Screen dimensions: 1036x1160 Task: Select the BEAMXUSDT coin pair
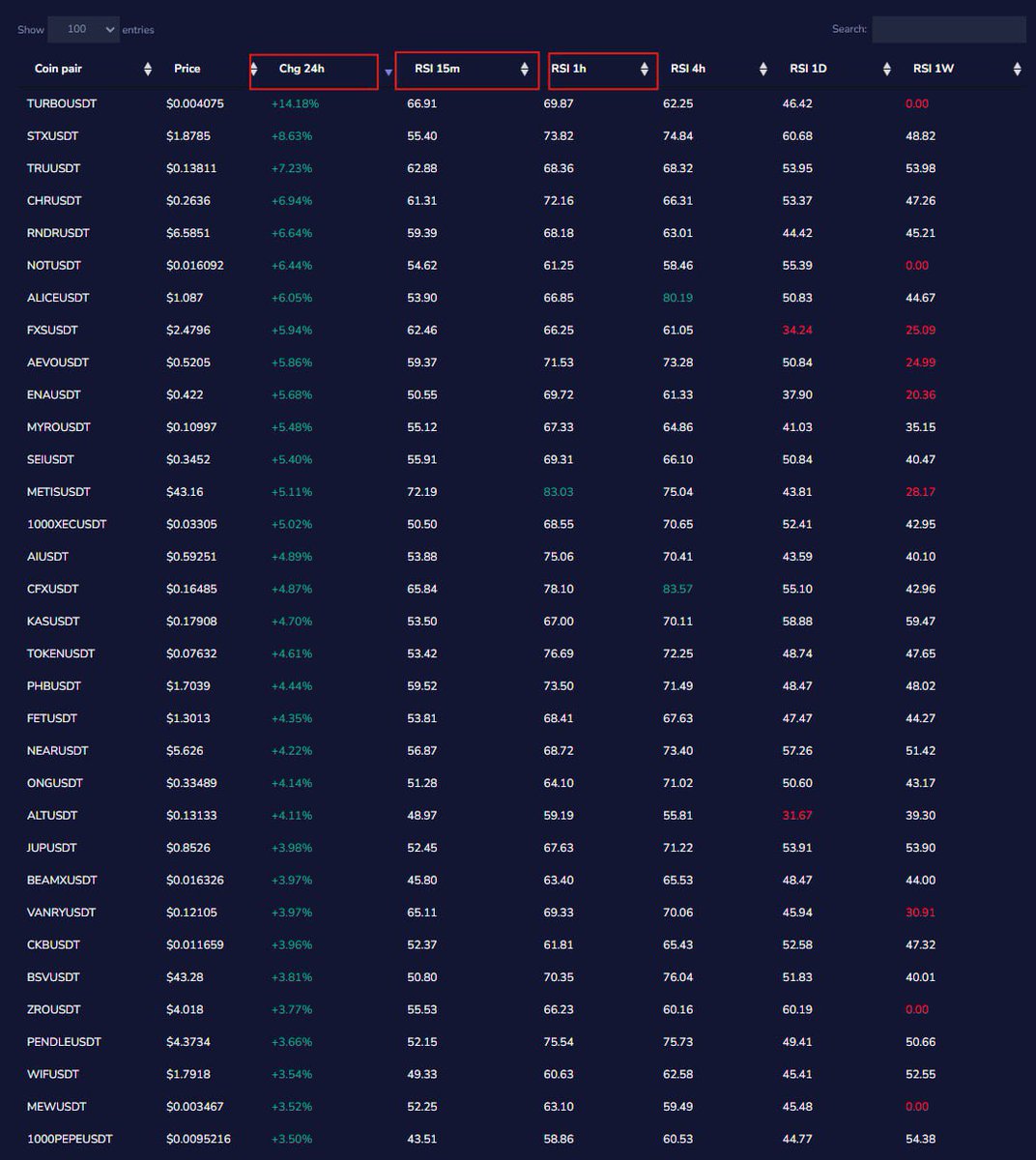[x=62, y=881]
